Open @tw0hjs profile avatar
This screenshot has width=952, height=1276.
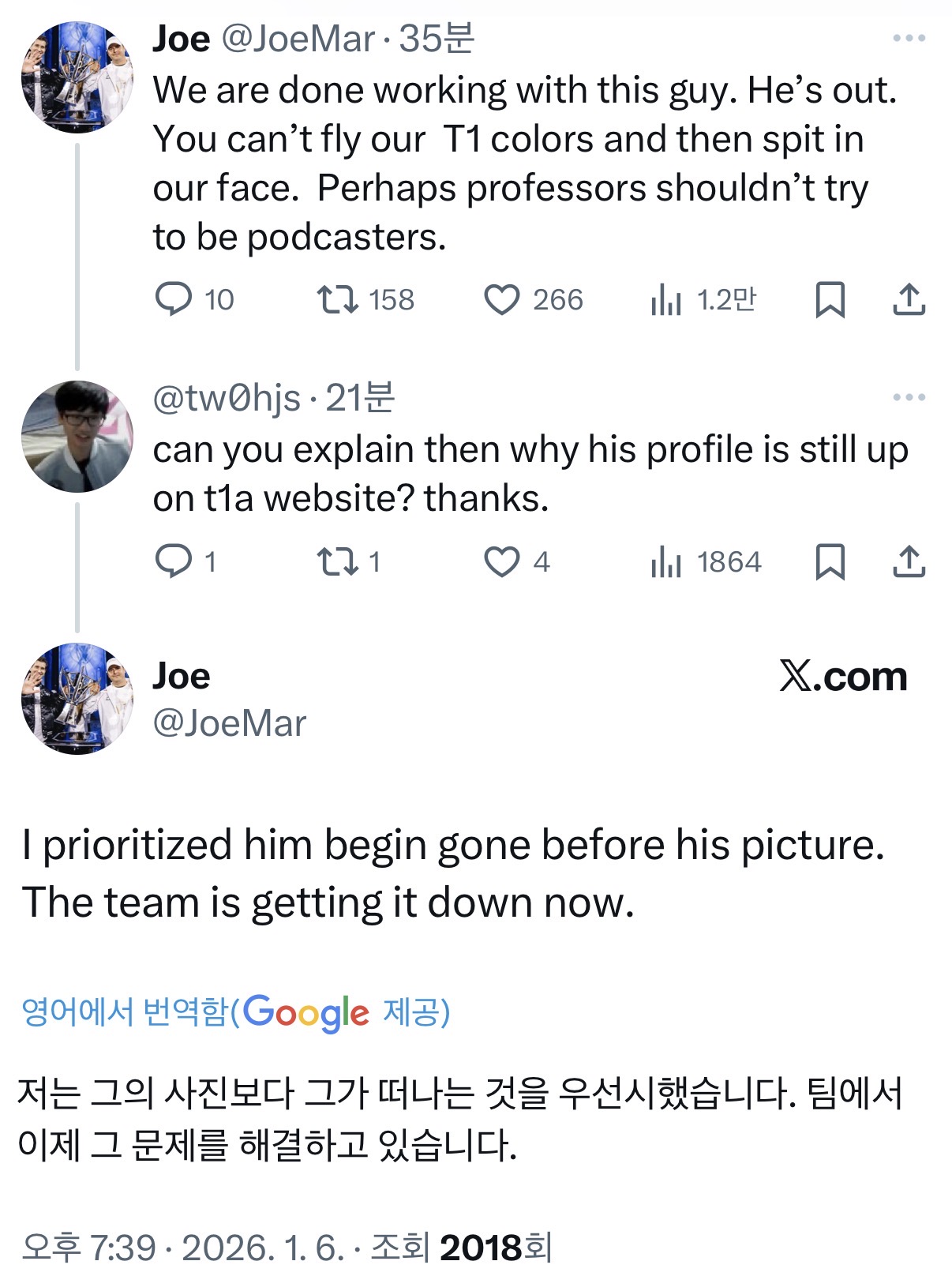point(77,437)
